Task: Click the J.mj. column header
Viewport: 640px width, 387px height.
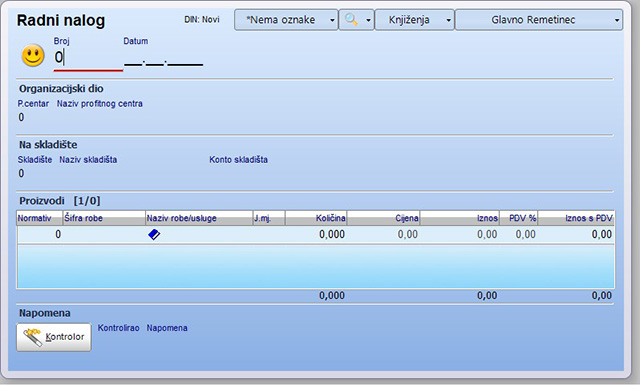Action: pos(269,218)
